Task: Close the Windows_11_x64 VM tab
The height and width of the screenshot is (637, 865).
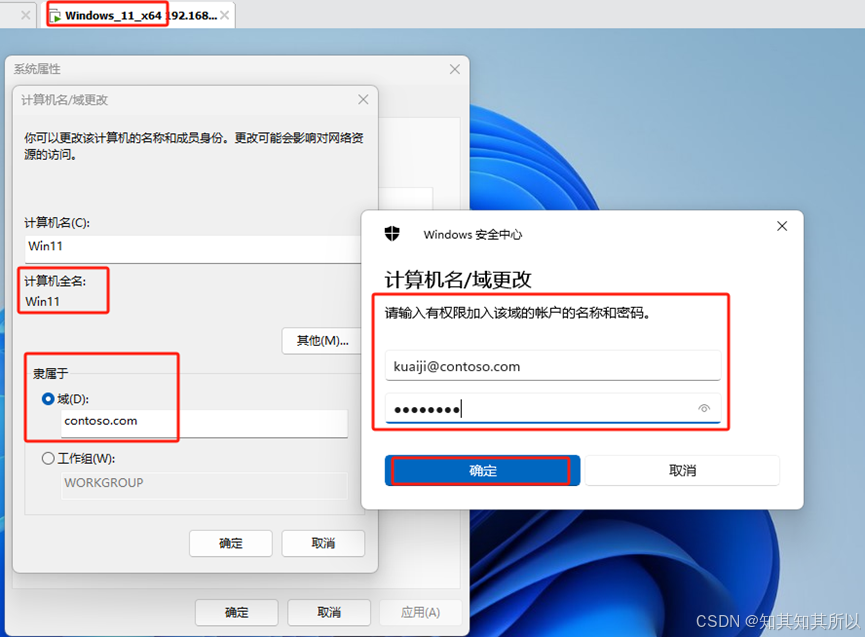Action: 225,15
